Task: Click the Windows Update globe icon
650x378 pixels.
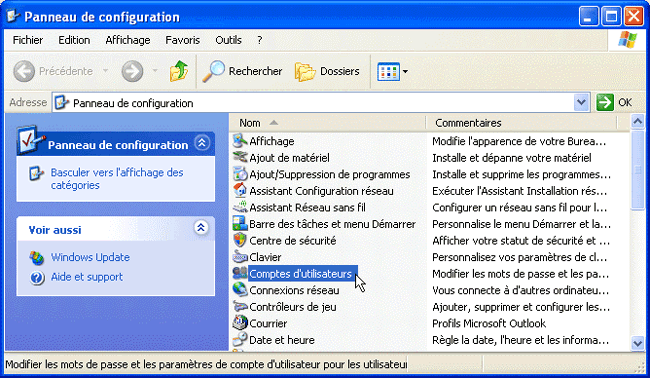Action: coord(36,257)
